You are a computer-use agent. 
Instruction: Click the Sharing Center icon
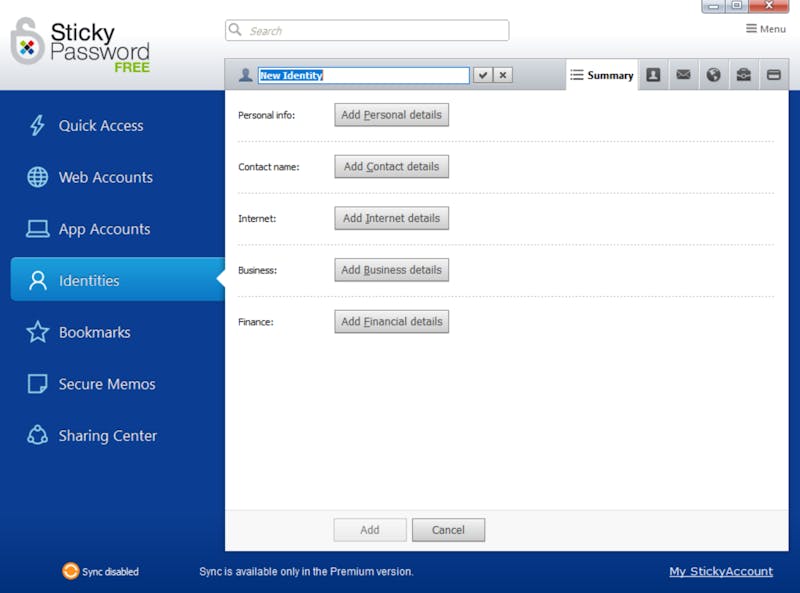pos(37,435)
